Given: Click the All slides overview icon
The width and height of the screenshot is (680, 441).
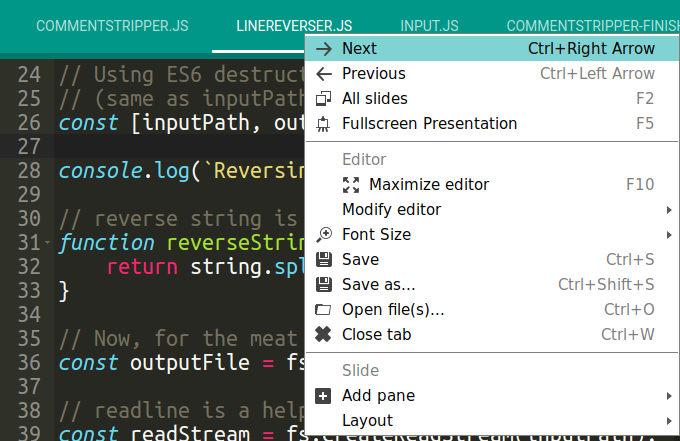Looking at the screenshot, I should click(x=324, y=99).
